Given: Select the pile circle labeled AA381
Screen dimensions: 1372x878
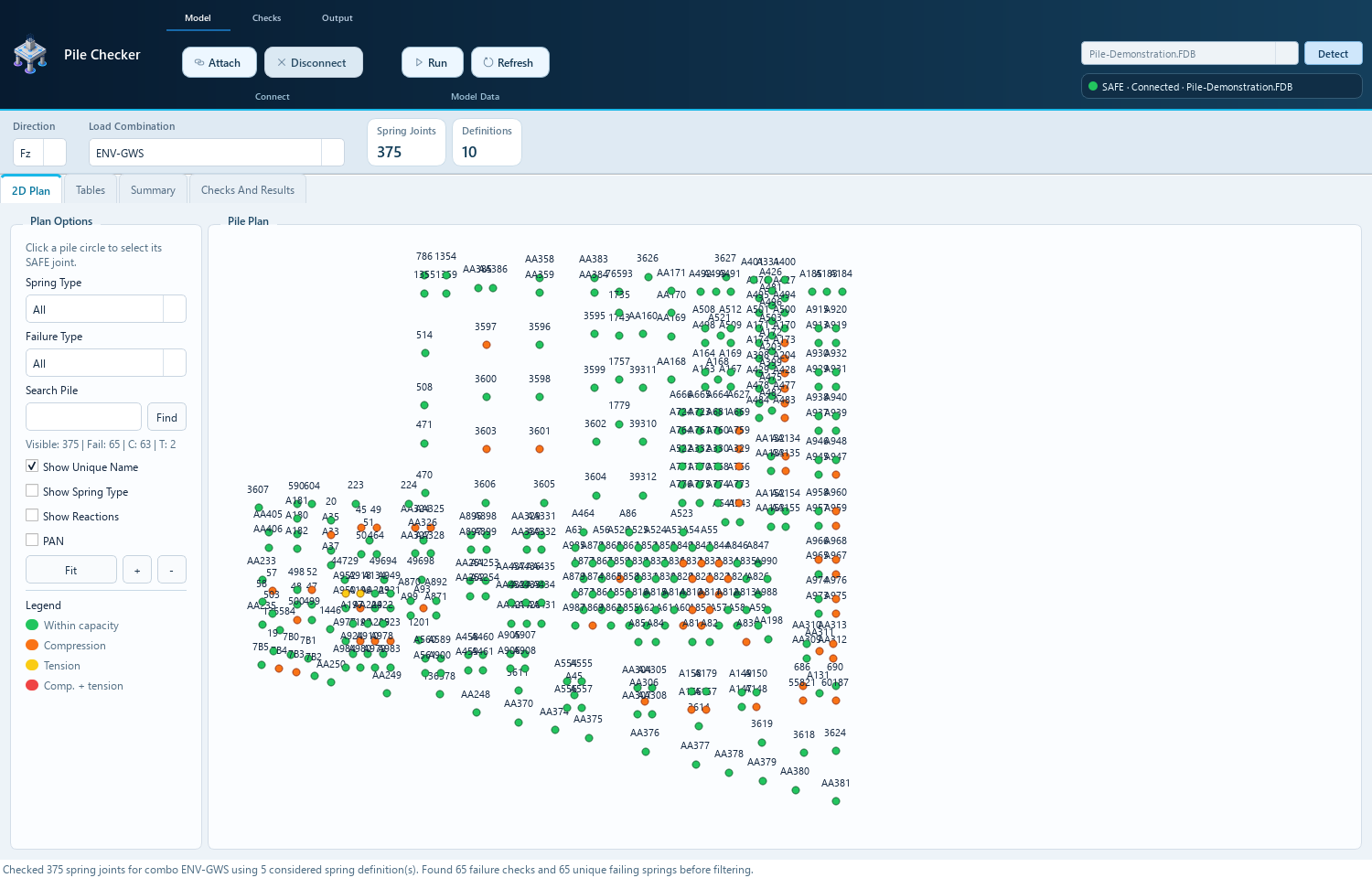Looking at the screenshot, I should (836, 801).
